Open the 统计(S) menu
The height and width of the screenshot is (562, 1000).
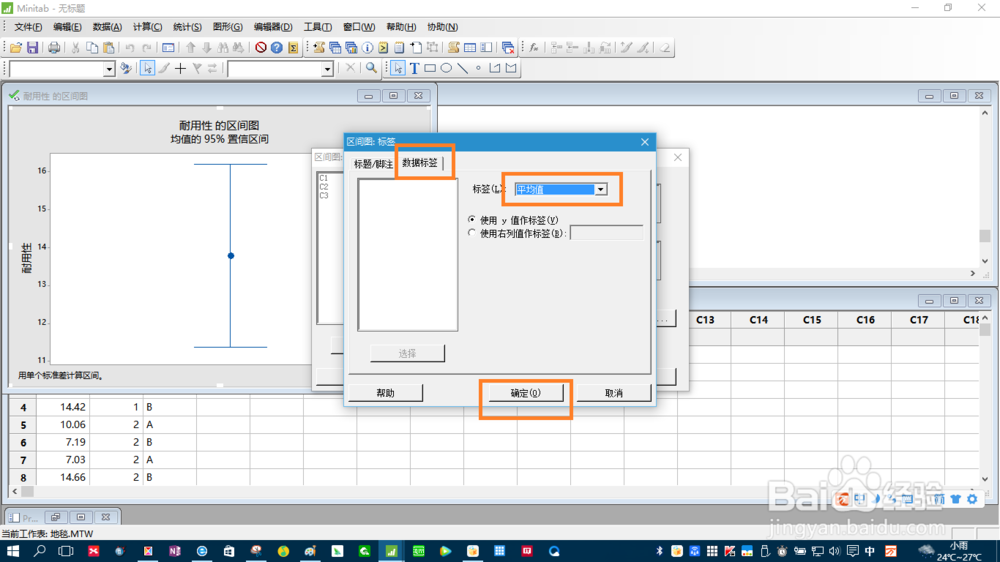187,27
